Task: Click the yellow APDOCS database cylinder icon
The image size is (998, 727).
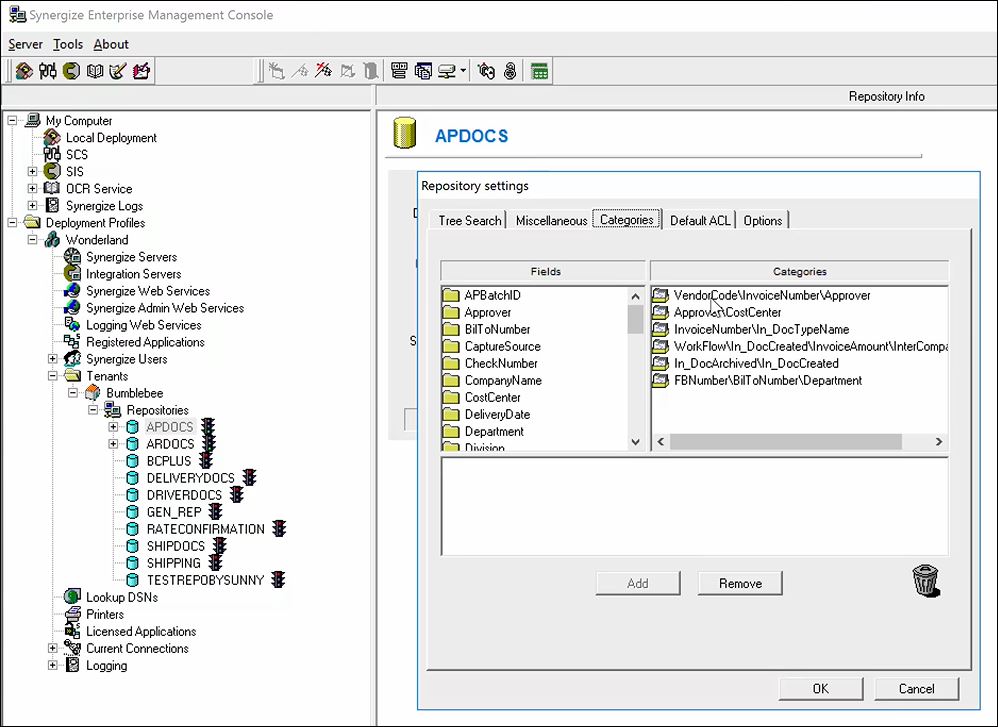Action: pyautogui.click(x=404, y=132)
